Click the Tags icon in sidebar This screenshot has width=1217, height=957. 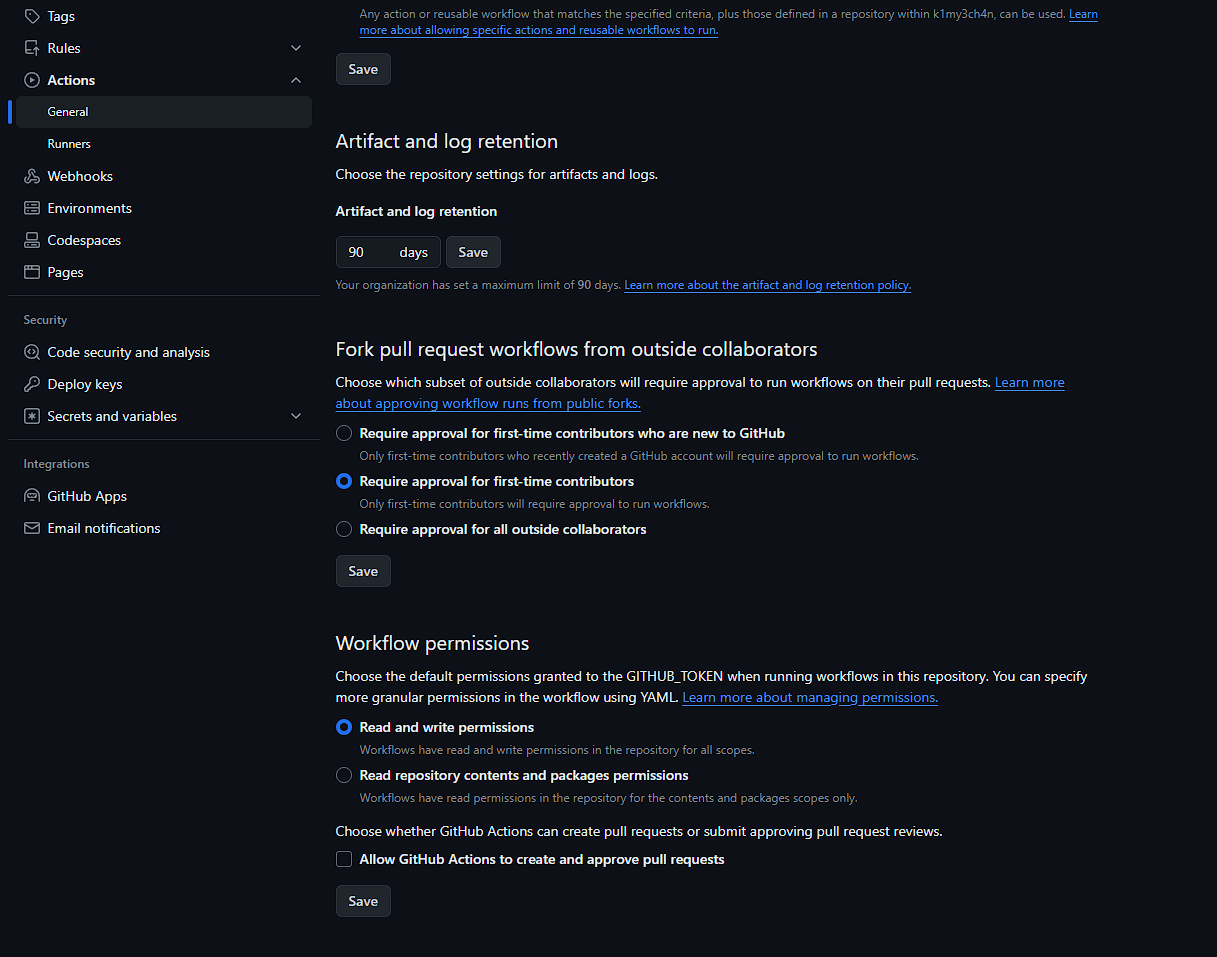(x=32, y=16)
